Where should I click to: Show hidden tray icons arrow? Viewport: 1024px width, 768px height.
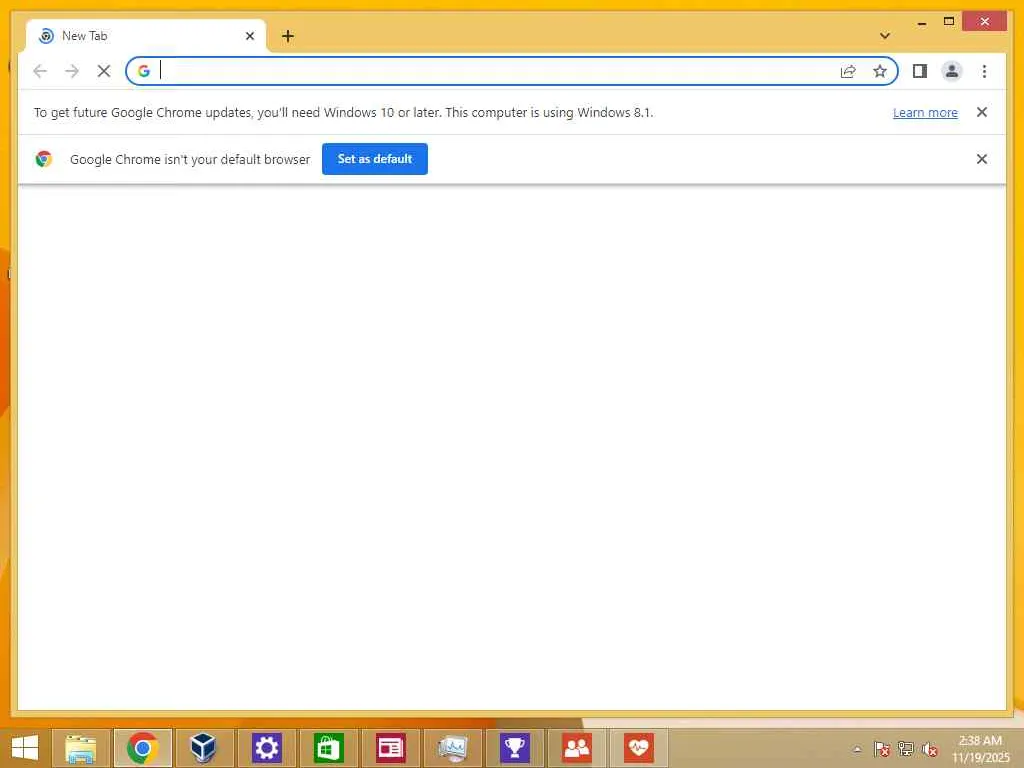[857, 749]
